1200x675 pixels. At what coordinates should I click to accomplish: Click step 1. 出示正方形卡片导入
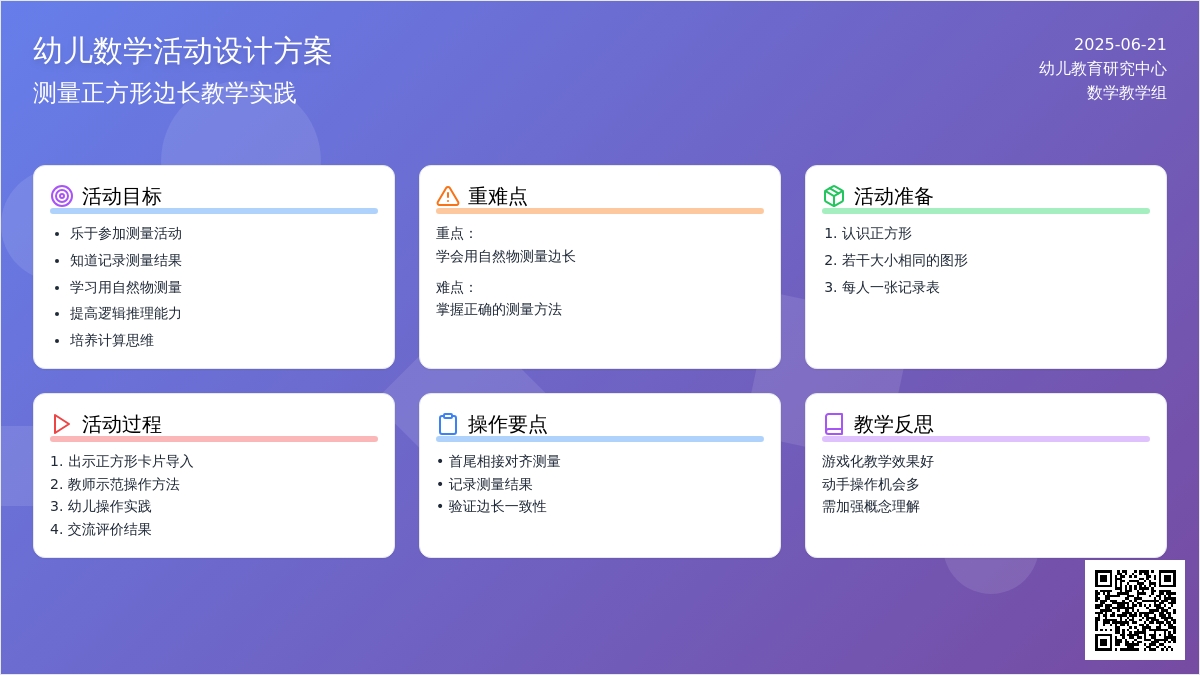(x=122, y=461)
